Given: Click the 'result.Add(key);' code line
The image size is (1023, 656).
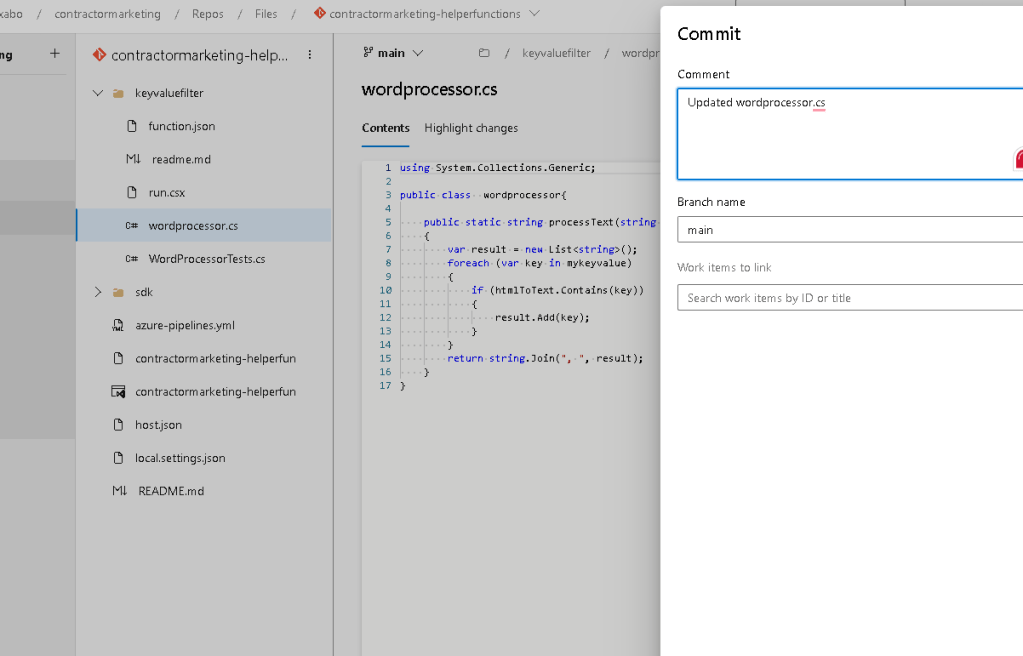Looking at the screenshot, I should point(542,317).
